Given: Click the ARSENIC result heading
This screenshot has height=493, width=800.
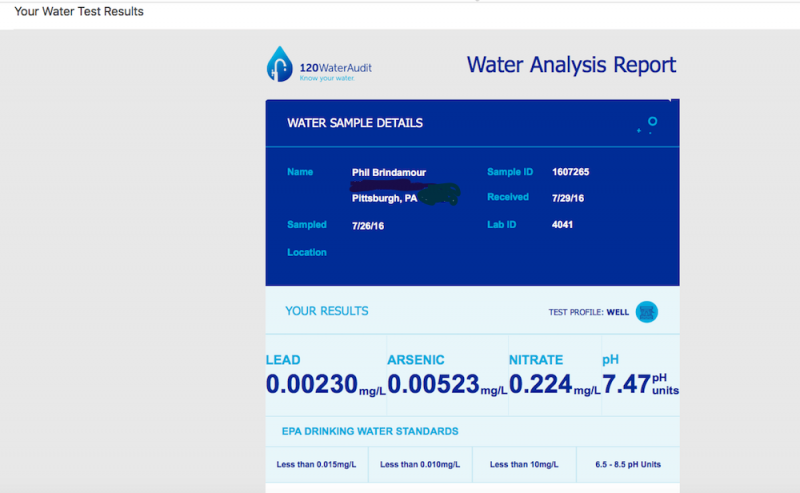Looking at the screenshot, I should tap(416, 360).
